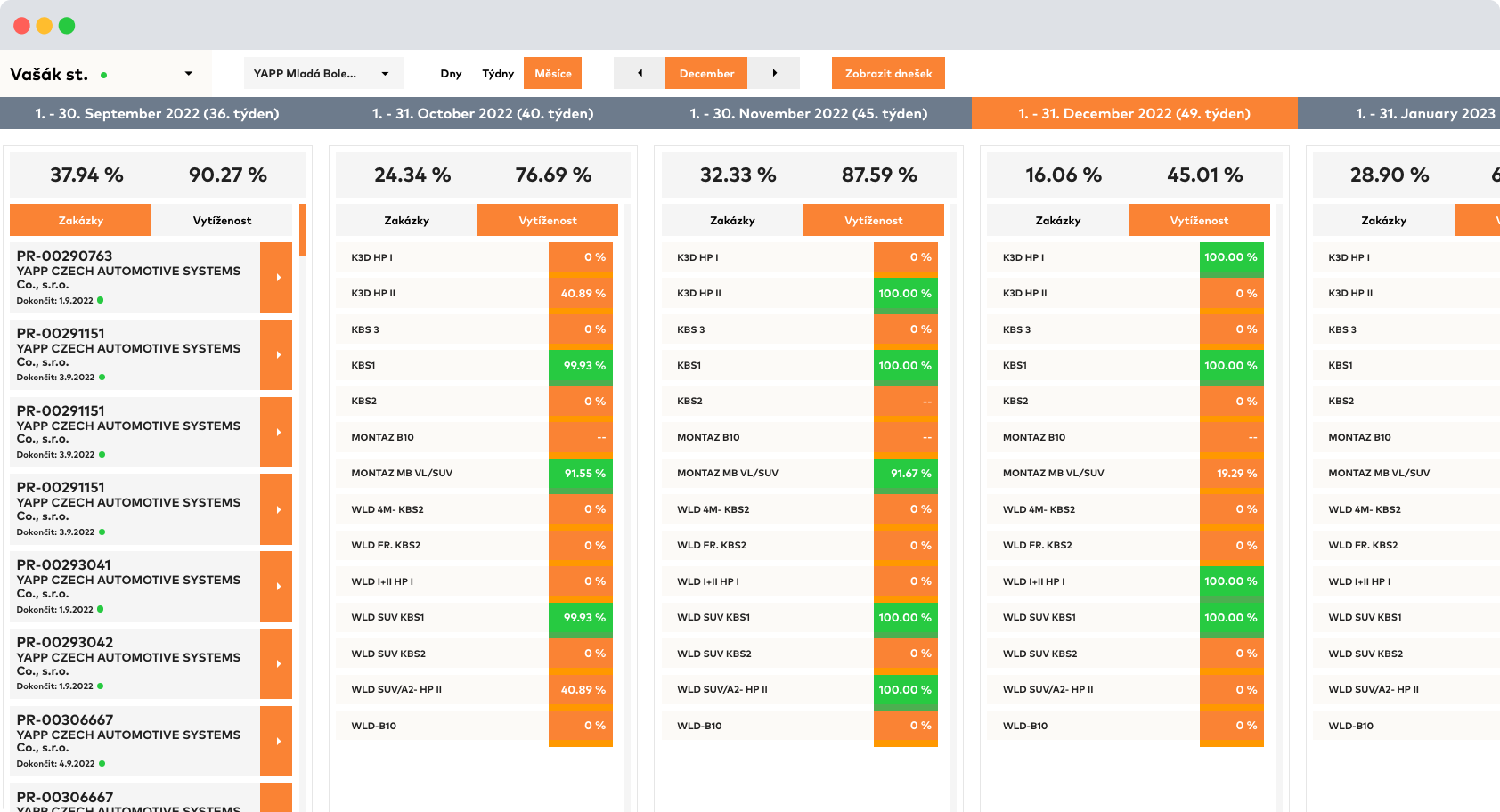Click November K3D HP II 100.00 % cell
Viewport: 1500px width, 812px height.
pyautogui.click(x=906, y=293)
